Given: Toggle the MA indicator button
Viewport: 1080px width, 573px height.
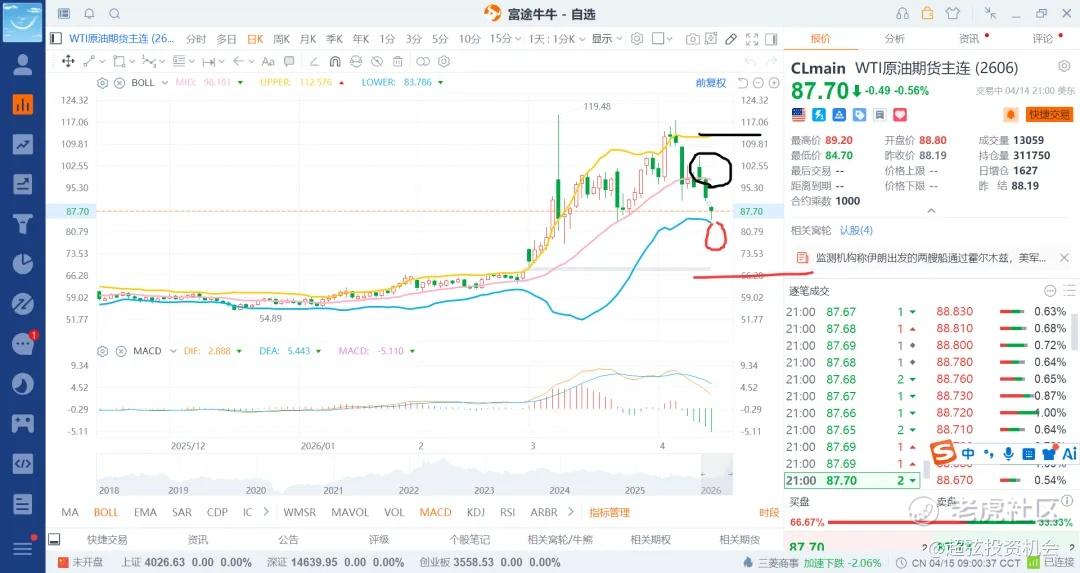Looking at the screenshot, I should tap(70, 512).
